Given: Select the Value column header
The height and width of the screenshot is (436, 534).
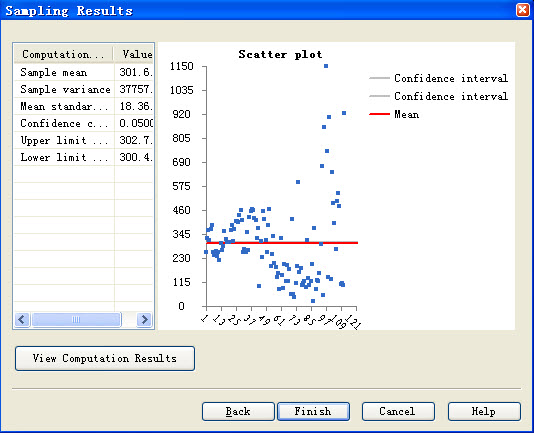Looking at the screenshot, I should point(134,54).
